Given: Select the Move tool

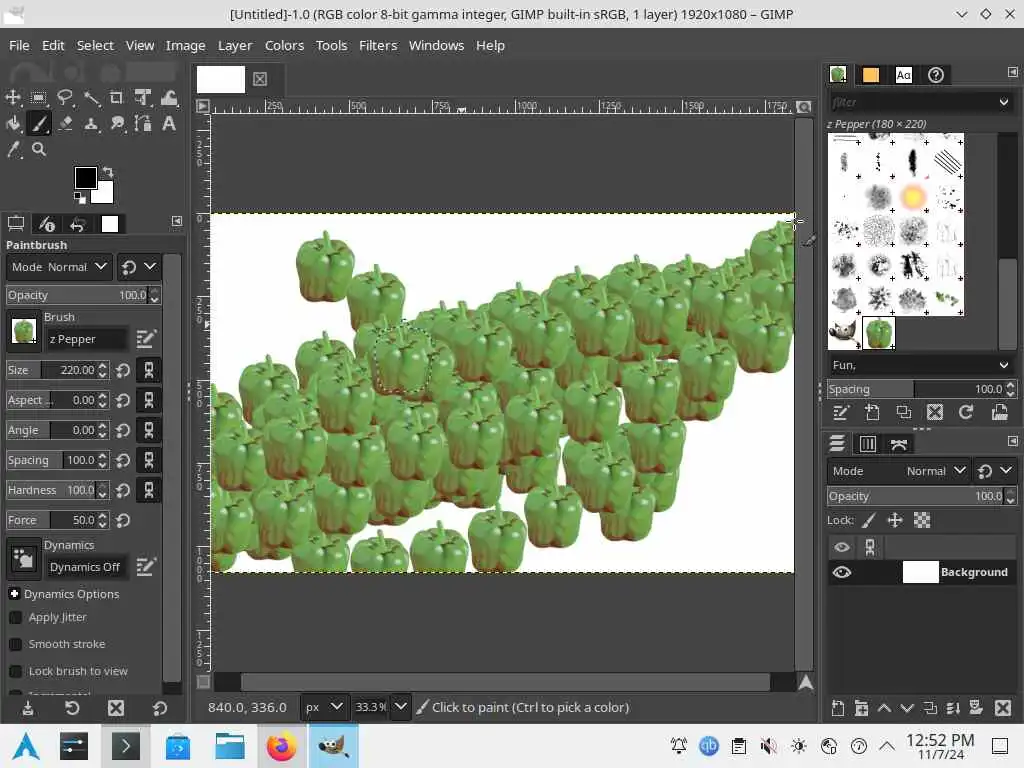Looking at the screenshot, I should click(x=12, y=98).
